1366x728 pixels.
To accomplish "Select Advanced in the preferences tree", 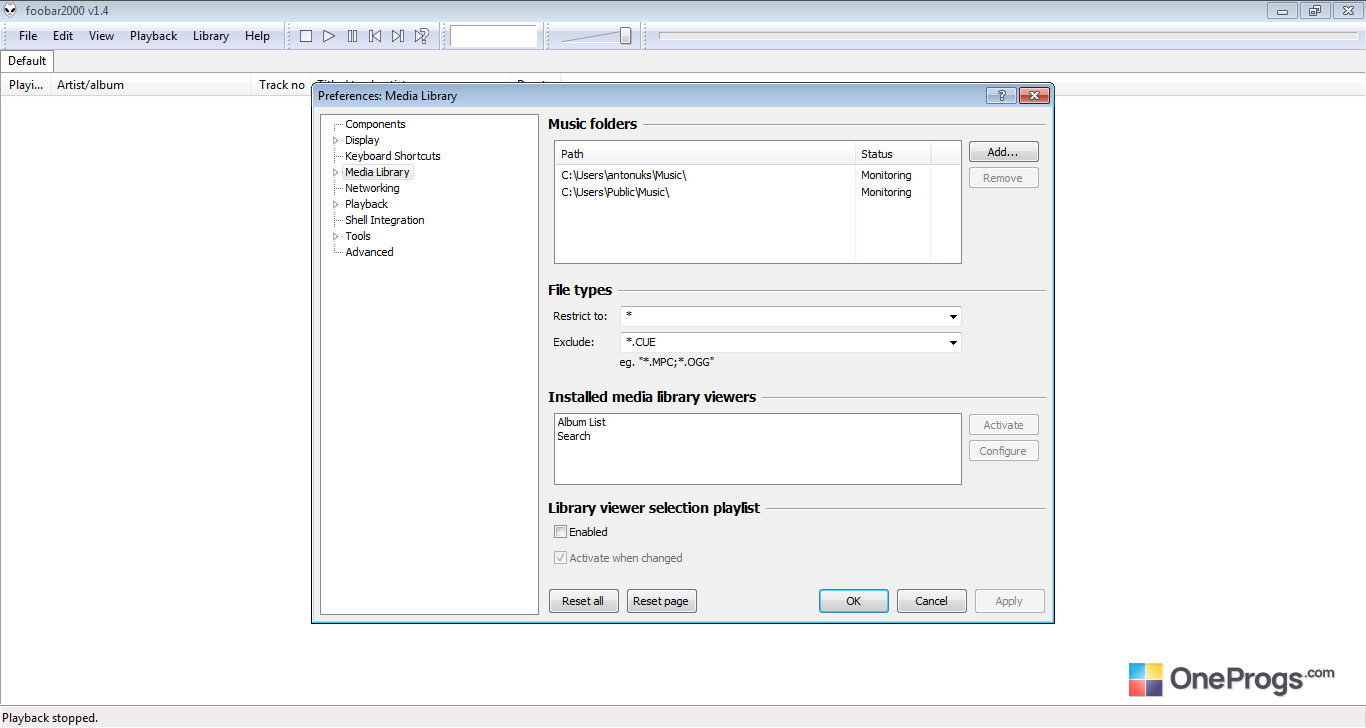I will [x=369, y=252].
